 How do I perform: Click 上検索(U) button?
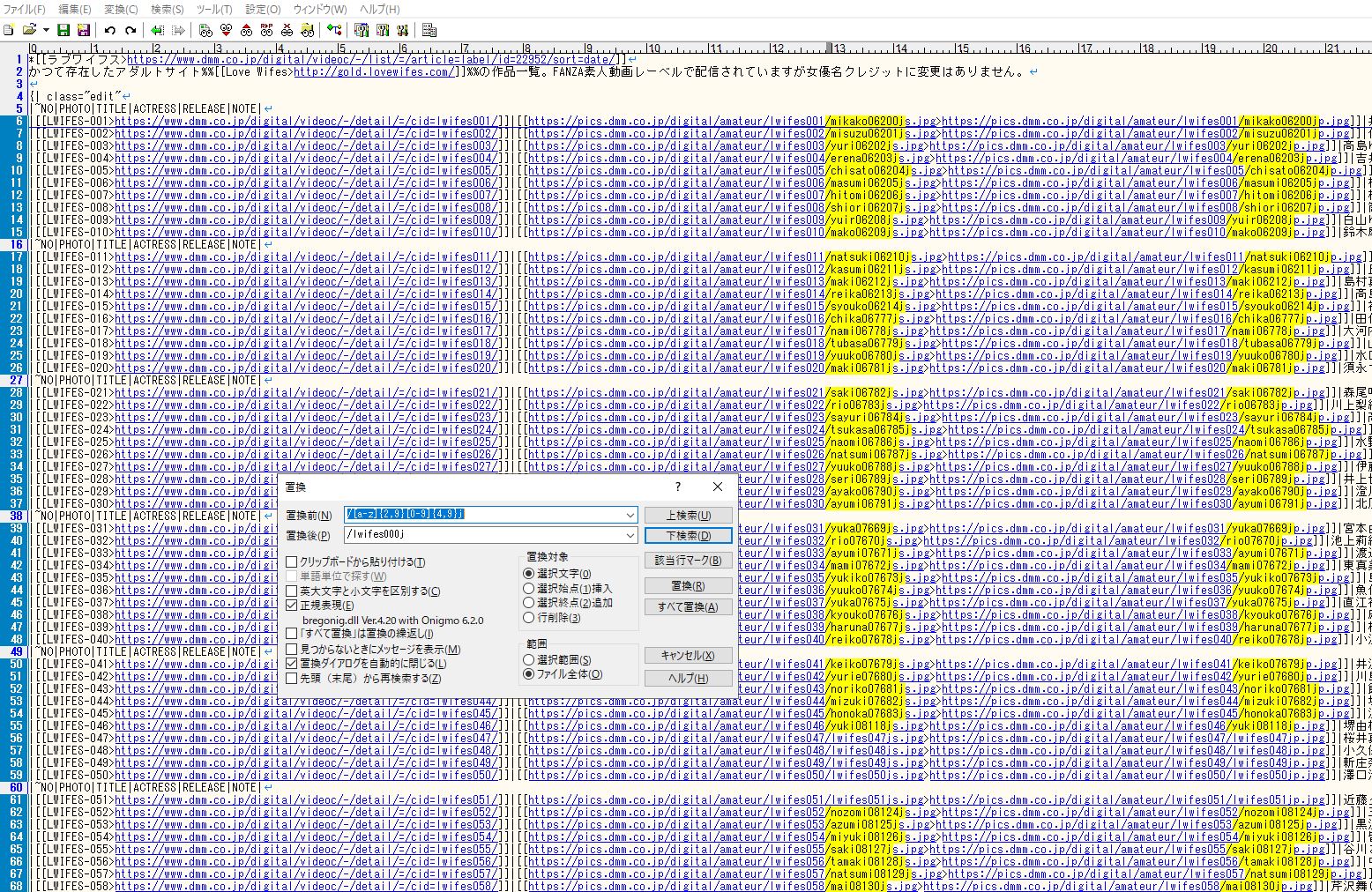688,516
